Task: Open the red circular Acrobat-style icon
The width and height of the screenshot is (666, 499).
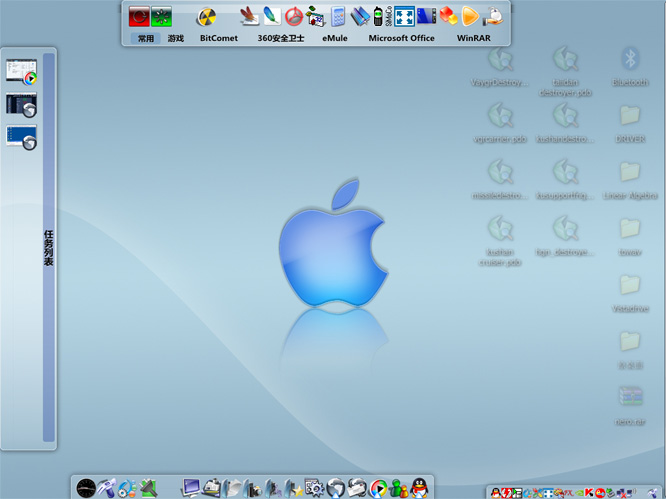Action: click(x=293, y=17)
